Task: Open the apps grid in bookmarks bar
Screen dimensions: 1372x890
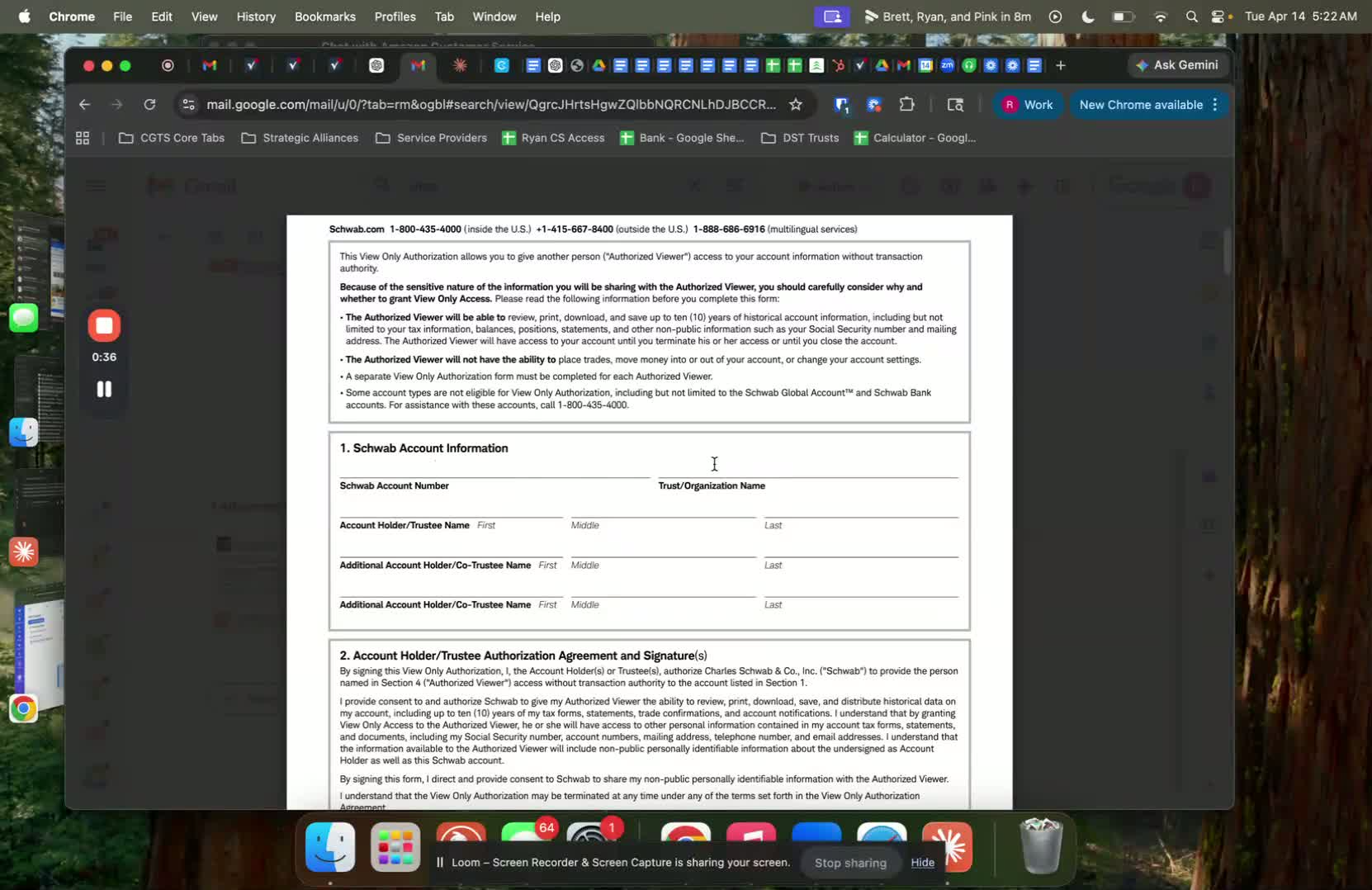Action: (83, 138)
